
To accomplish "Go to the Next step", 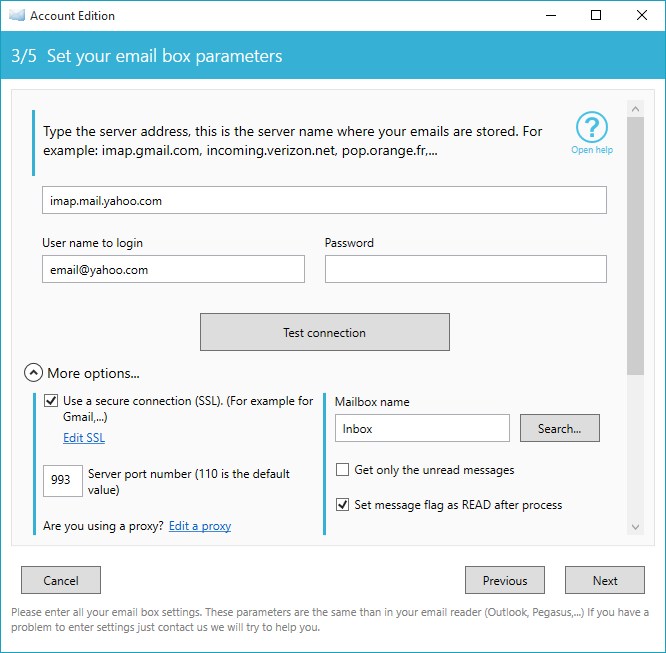I will click(x=605, y=580).
